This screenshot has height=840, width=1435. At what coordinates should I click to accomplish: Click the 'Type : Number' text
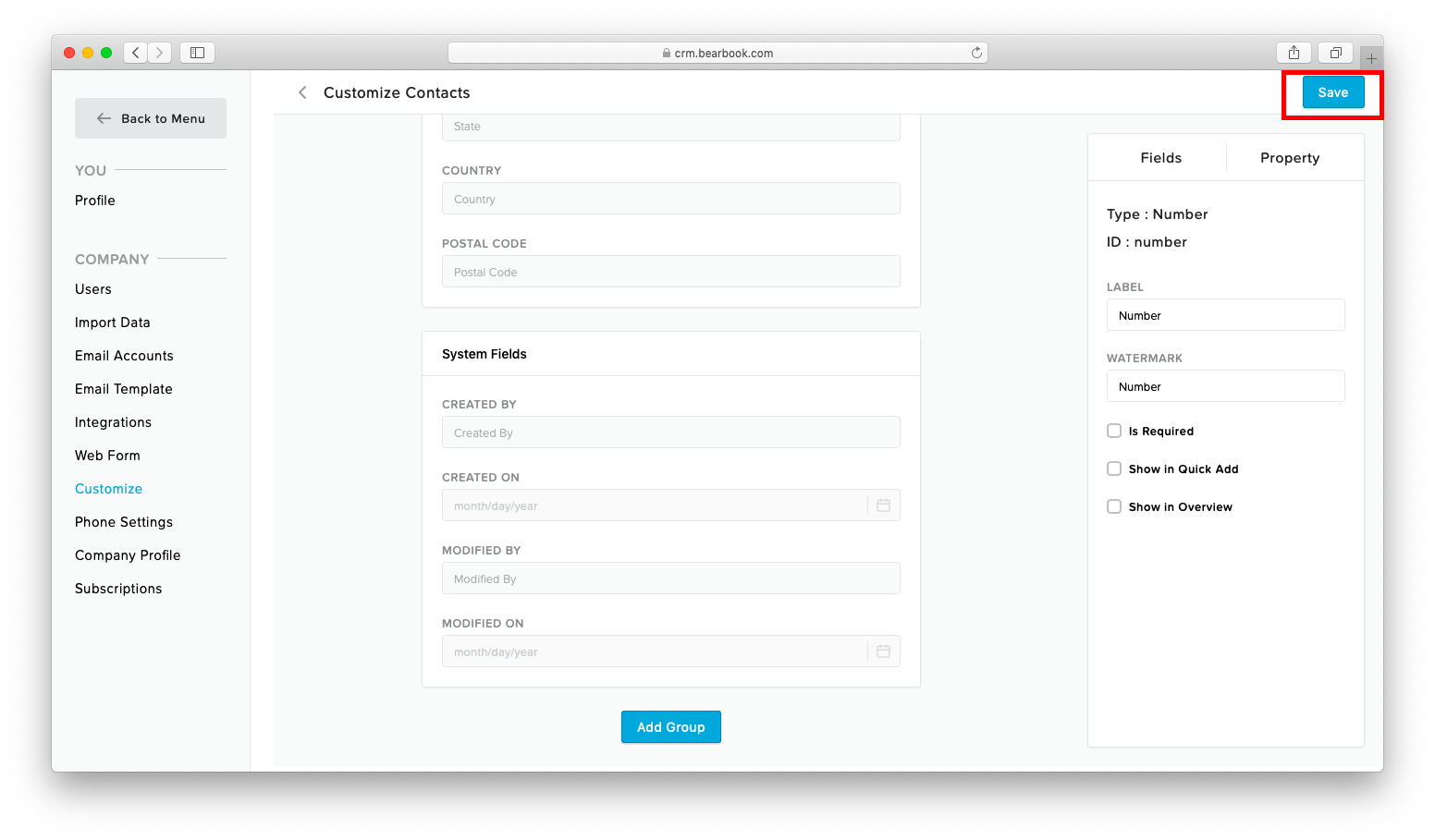coord(1158,214)
